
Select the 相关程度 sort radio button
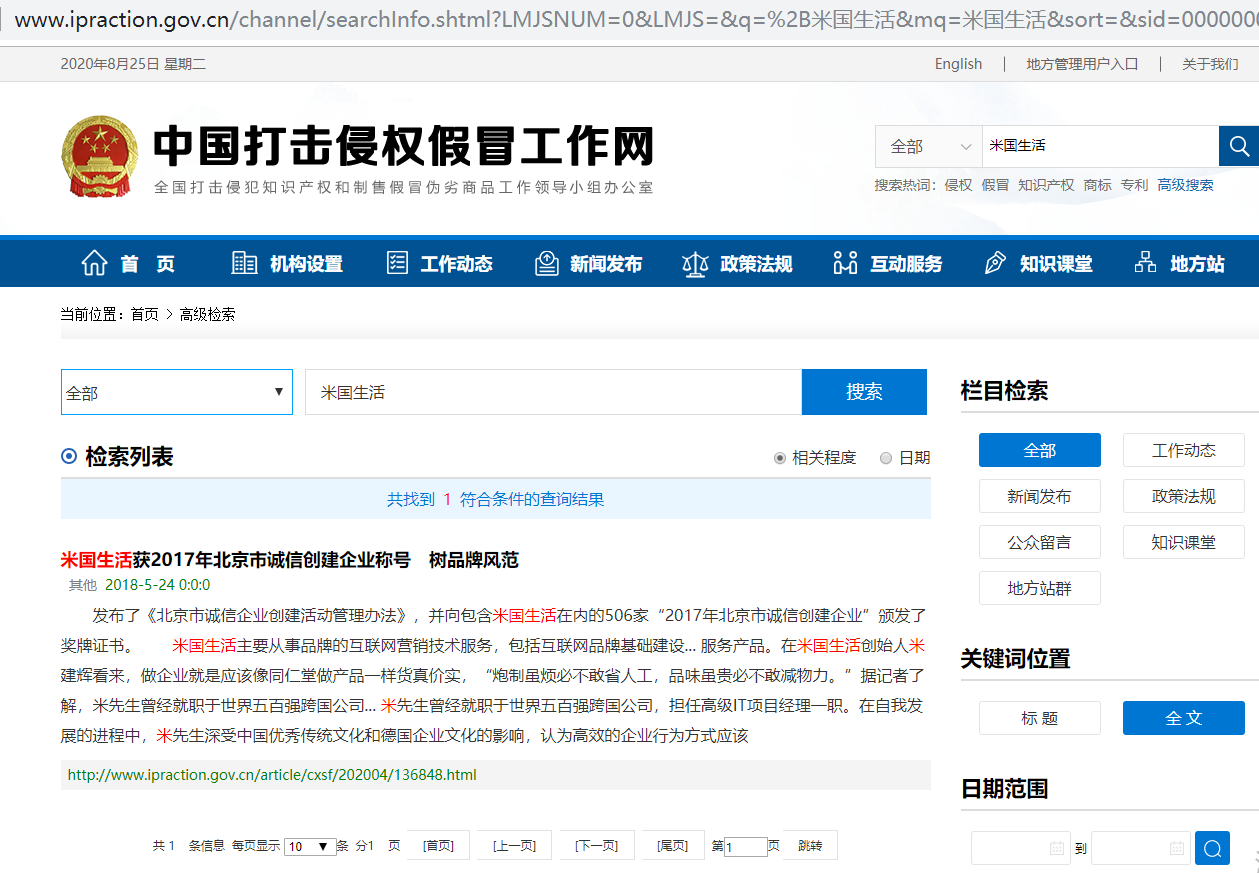pyautogui.click(x=781, y=458)
